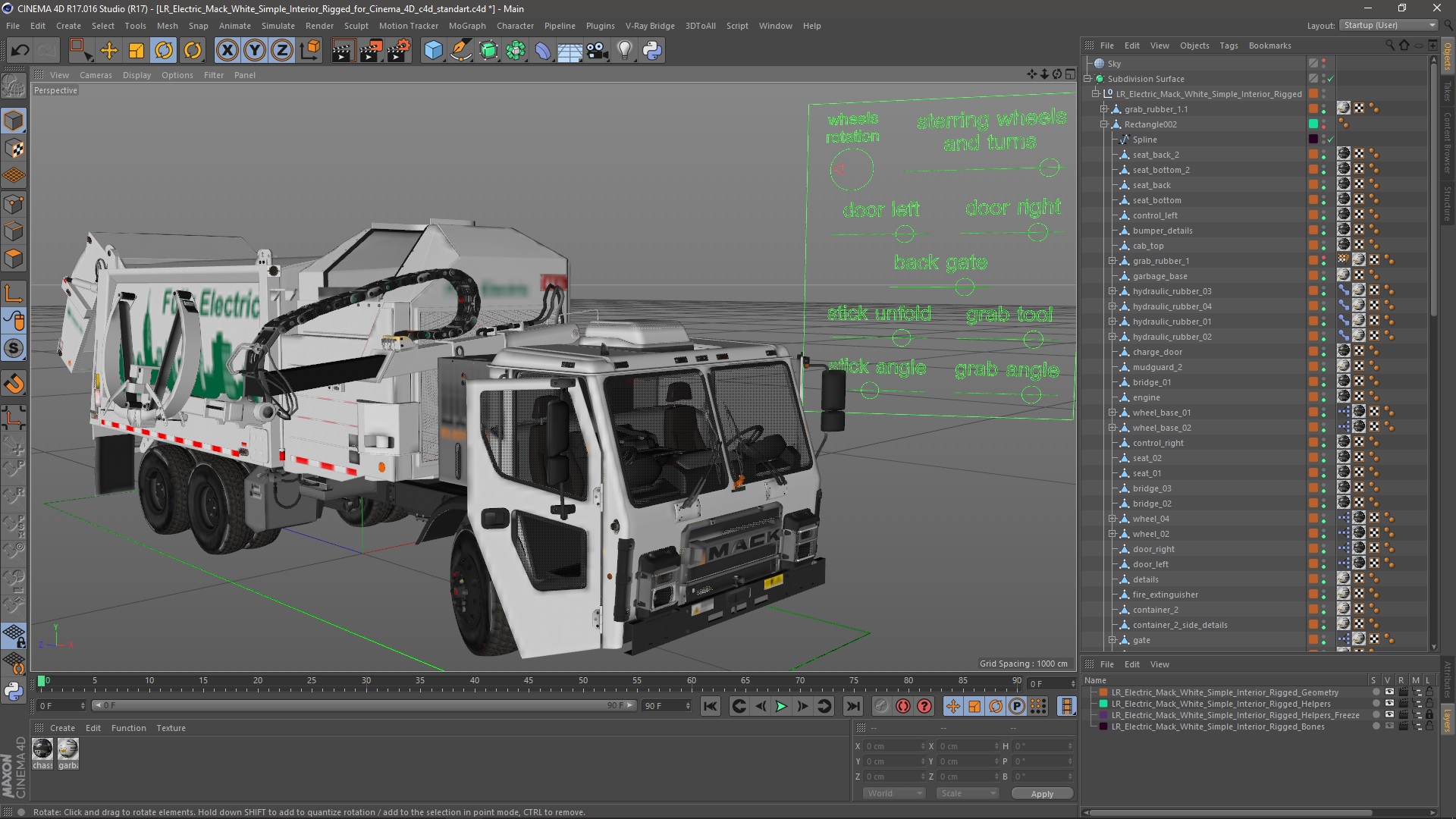Screen dimensions: 1456x819
Task: Open the viewport Cameras menu
Action: [96, 75]
